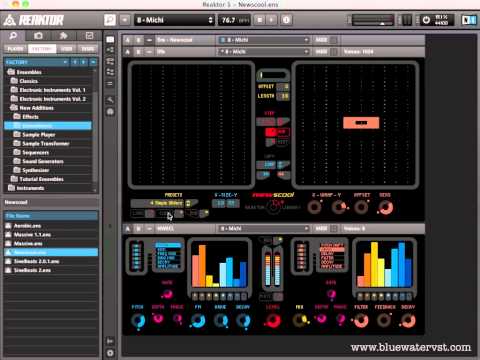Click the panel layout icon at header right

point(469,20)
